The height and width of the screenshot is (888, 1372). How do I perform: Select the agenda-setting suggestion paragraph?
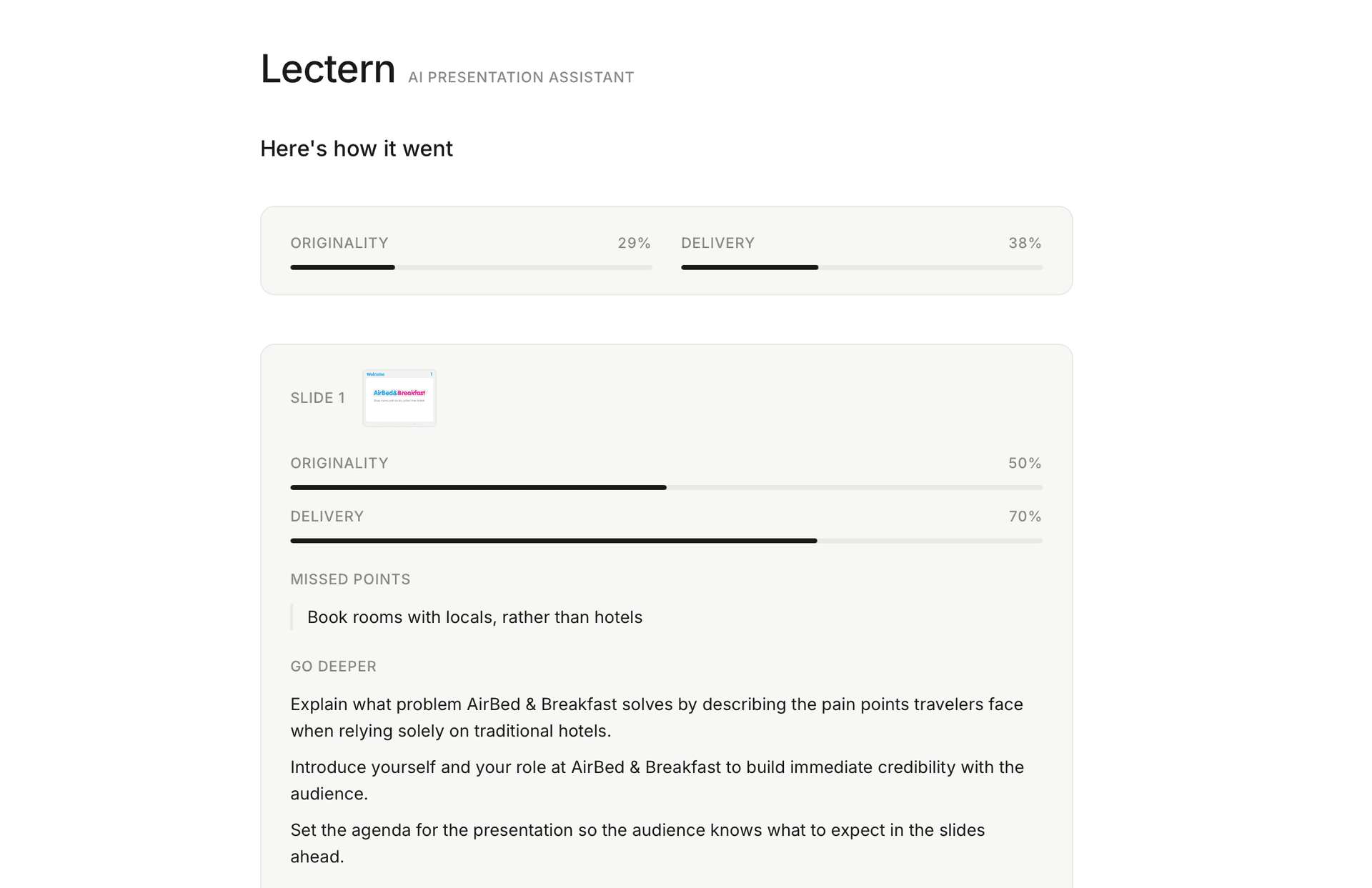click(x=637, y=843)
